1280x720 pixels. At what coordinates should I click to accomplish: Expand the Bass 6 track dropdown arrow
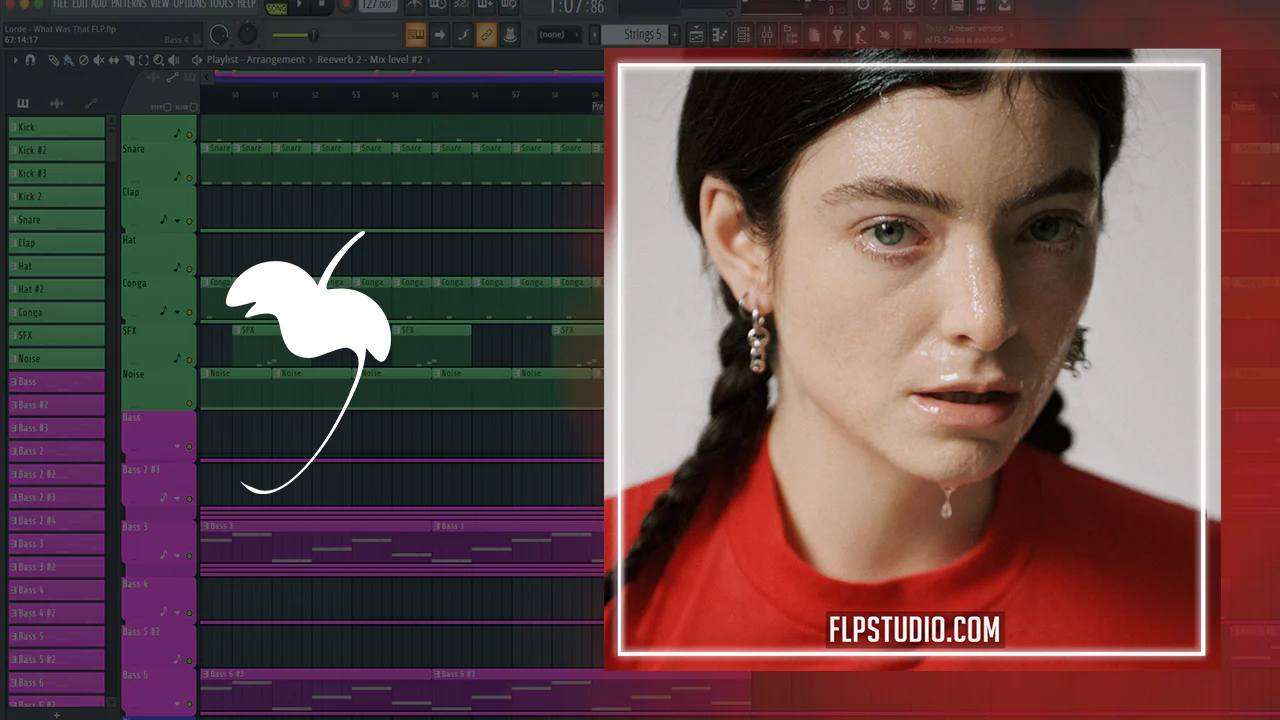click(x=178, y=703)
